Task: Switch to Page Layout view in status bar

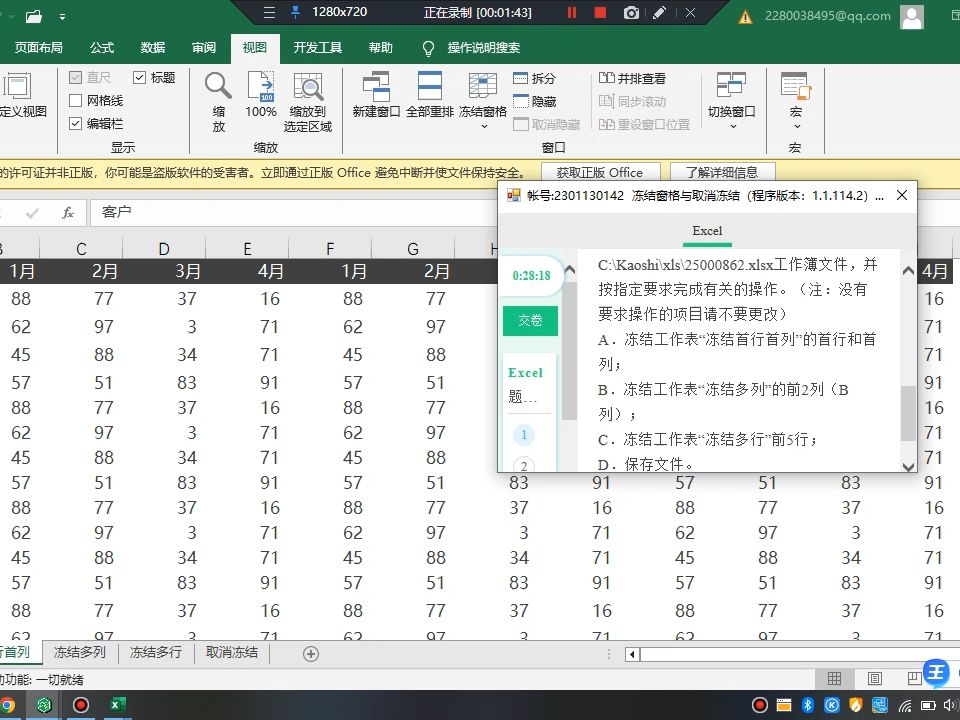Action: click(x=875, y=678)
